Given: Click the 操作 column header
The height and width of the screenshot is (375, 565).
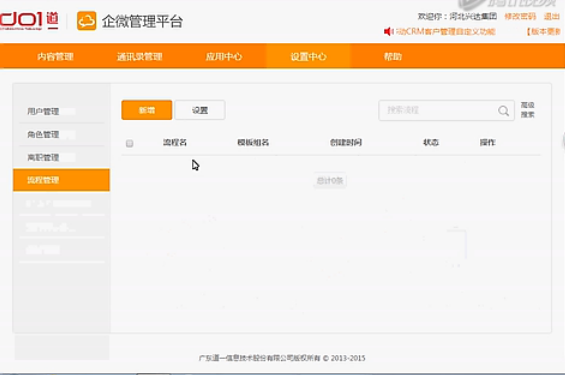Looking at the screenshot, I should (487, 142).
